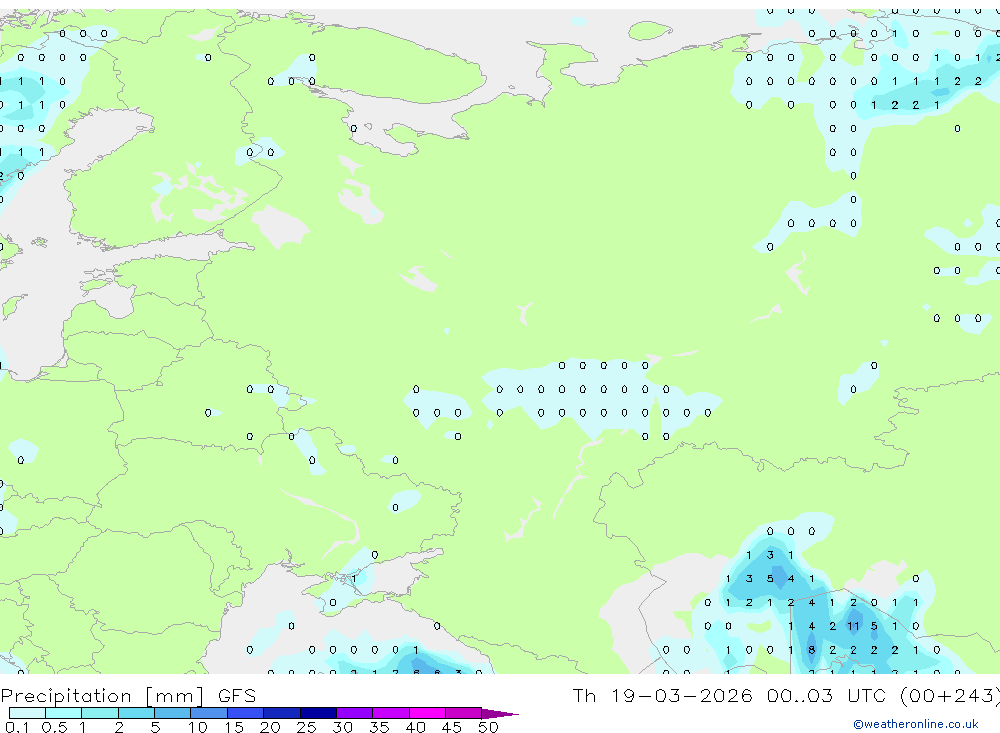1000x733 pixels.
Task: Click the 0.1–0.5 mm lightest cyan legend swatch
Action: coord(27,713)
